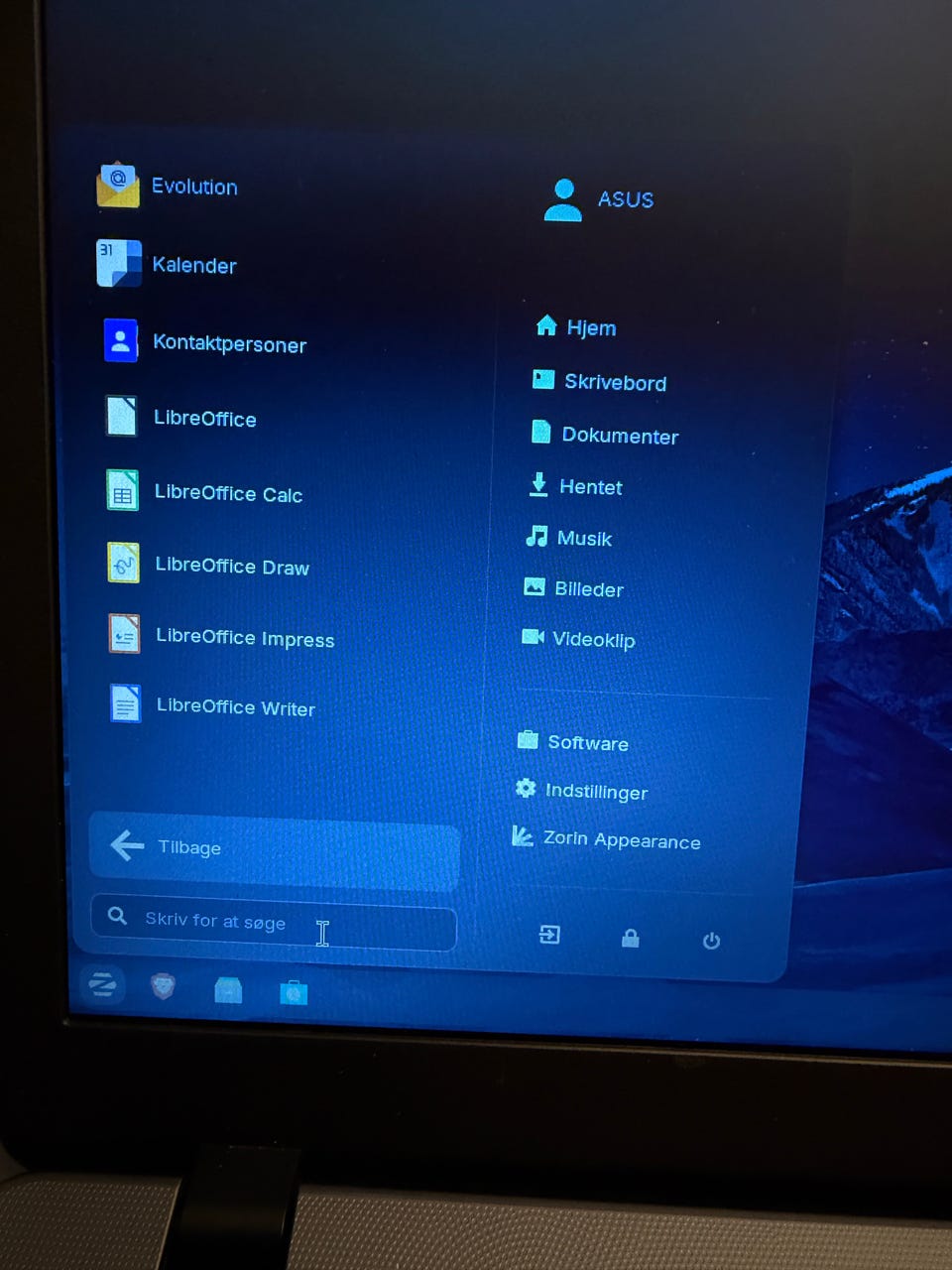Open the Brave browser taskbar icon
This screenshot has width=952, height=1270.
164,986
